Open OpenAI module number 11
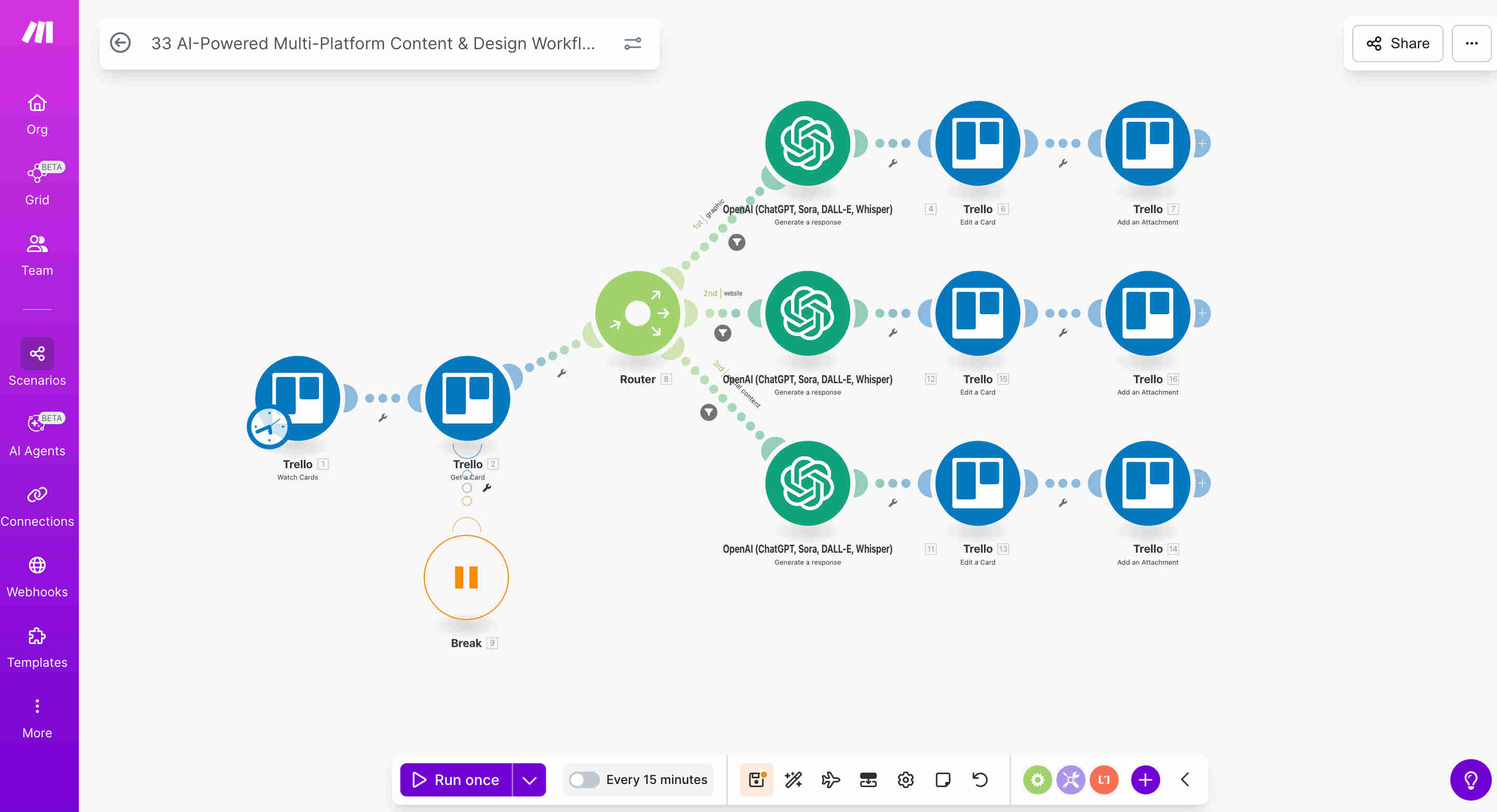Image resolution: width=1497 pixels, height=812 pixels. pos(807,483)
